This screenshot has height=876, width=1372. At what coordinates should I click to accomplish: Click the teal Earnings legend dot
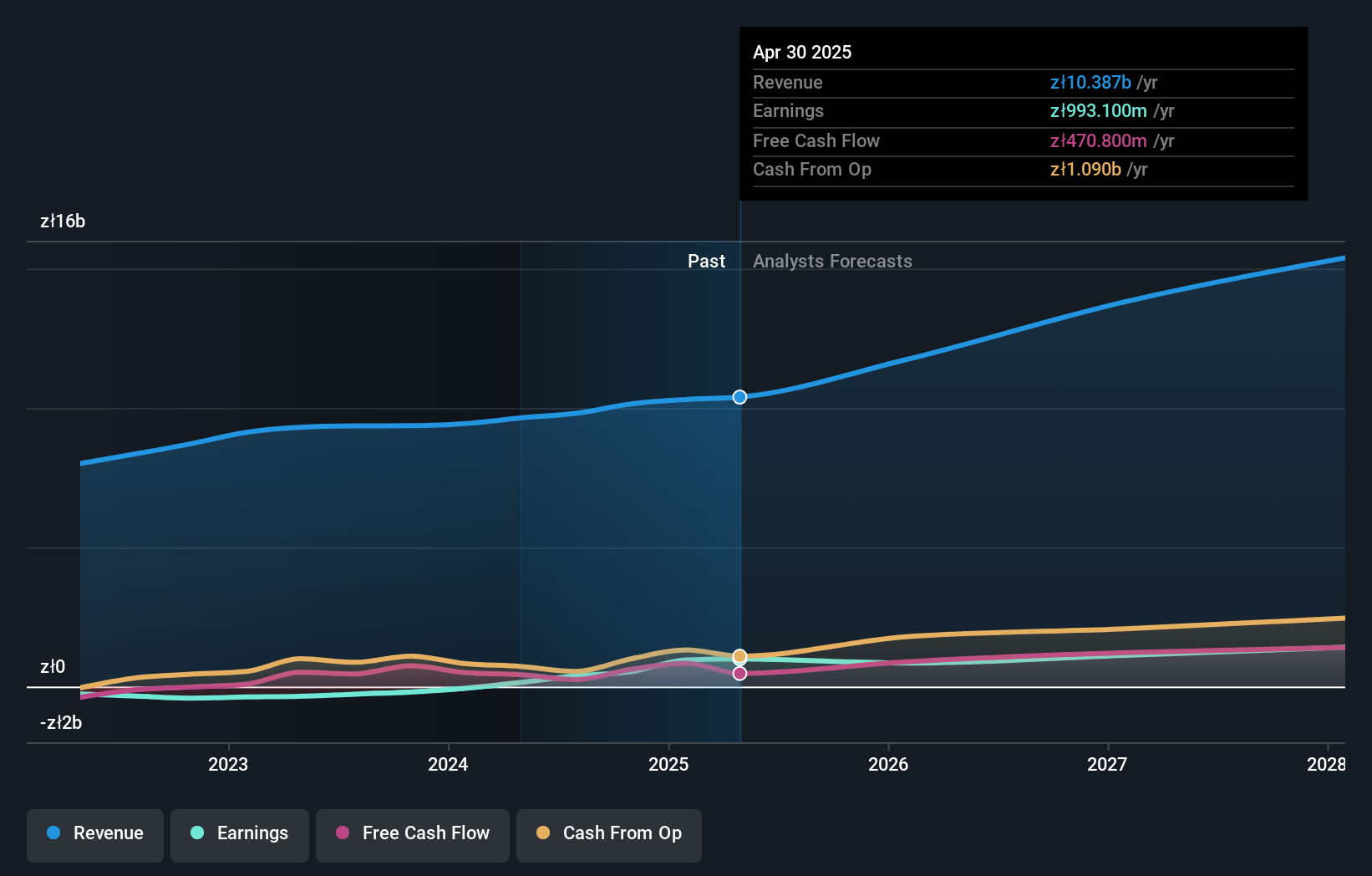pos(196,833)
